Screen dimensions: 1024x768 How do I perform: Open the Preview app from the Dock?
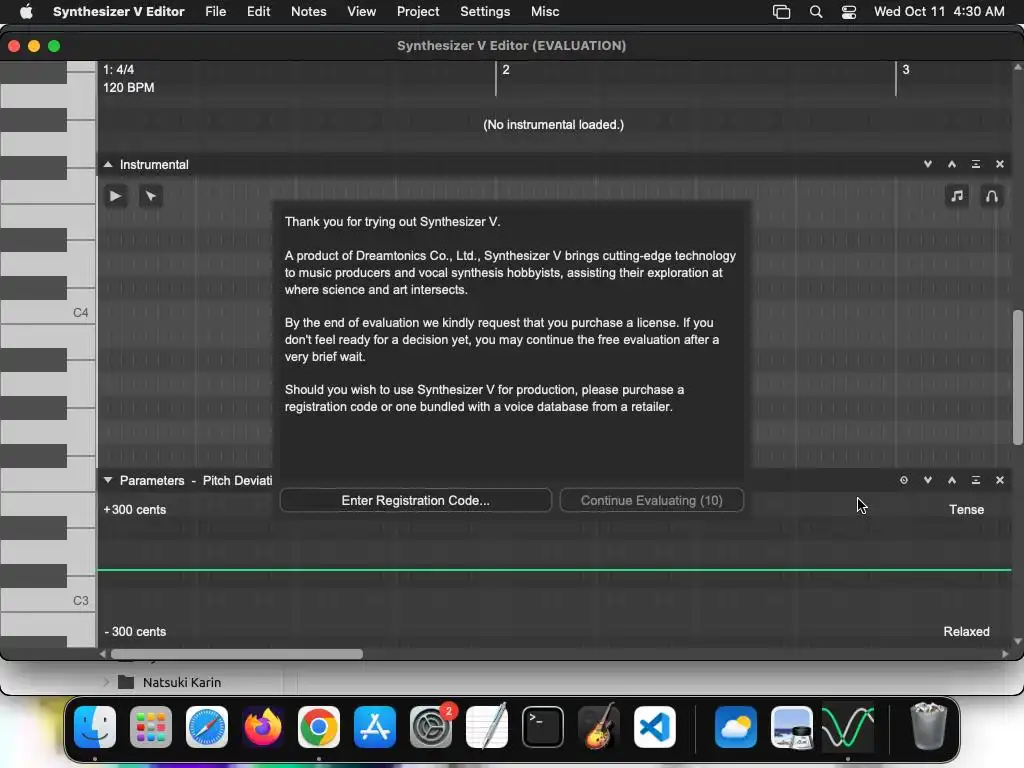pyautogui.click(x=792, y=727)
